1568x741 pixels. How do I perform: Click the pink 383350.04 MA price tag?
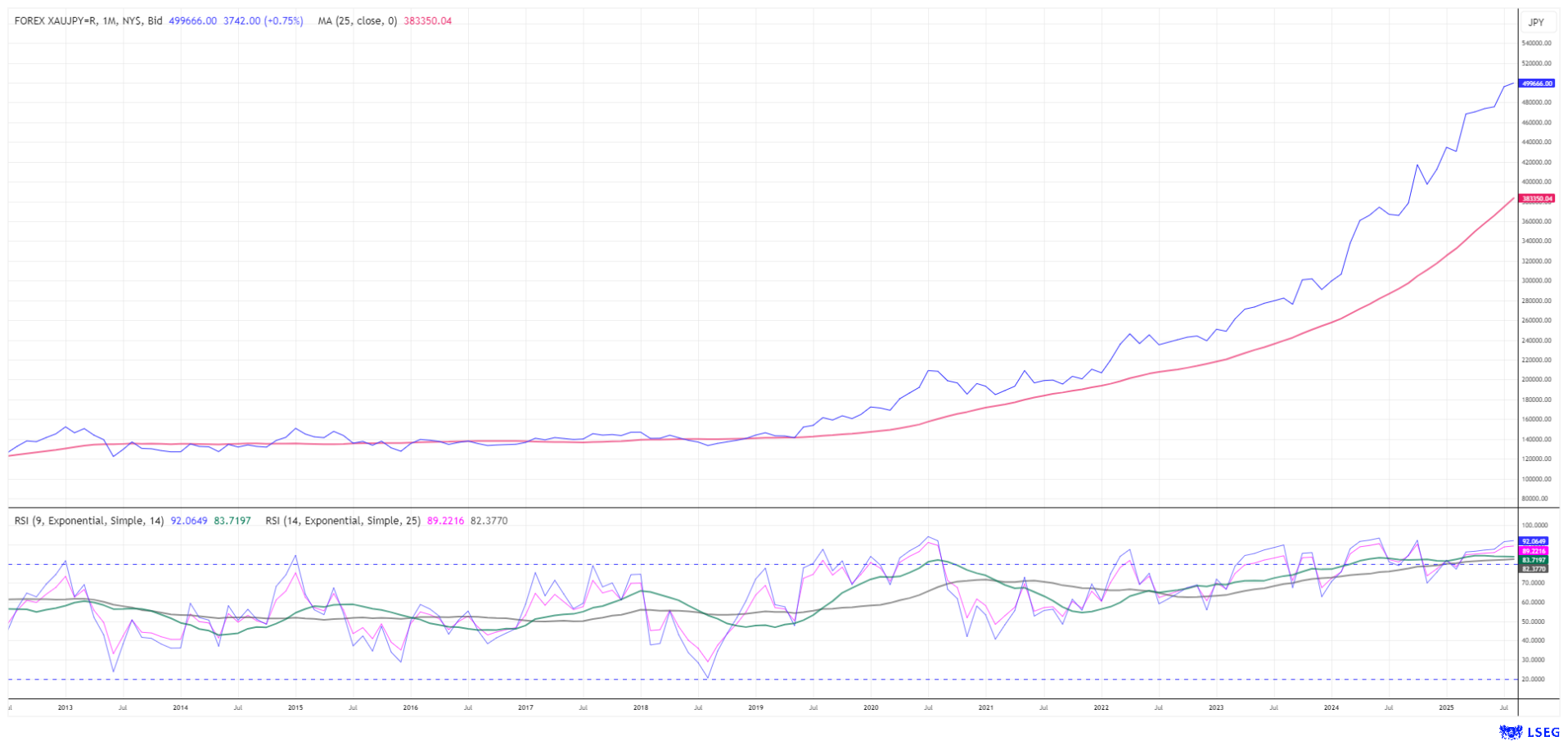point(1536,198)
